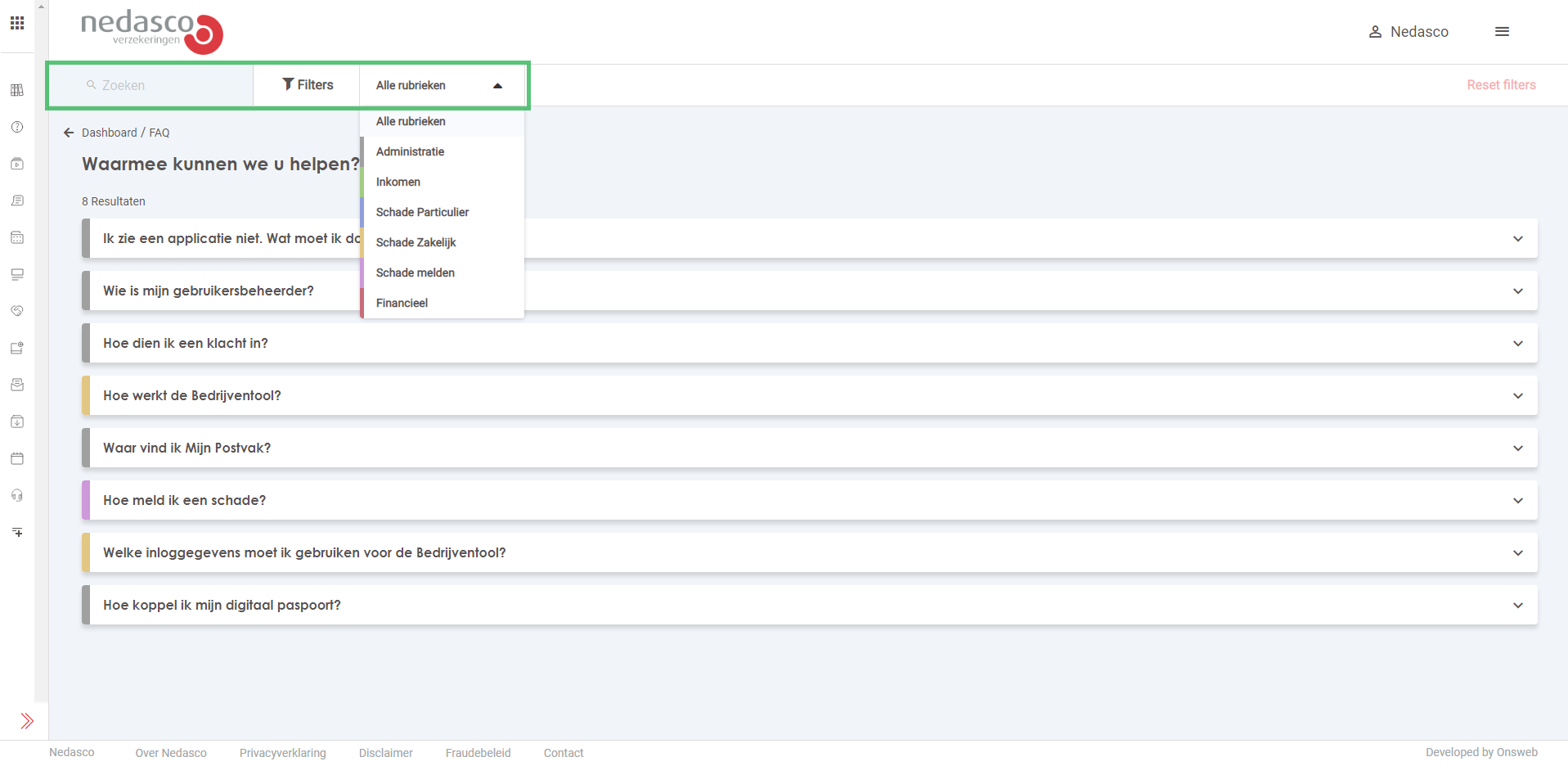The height and width of the screenshot is (766, 1568).
Task: Expand 'Waar vind ik Mijn Postvak?'
Action: click(x=810, y=448)
